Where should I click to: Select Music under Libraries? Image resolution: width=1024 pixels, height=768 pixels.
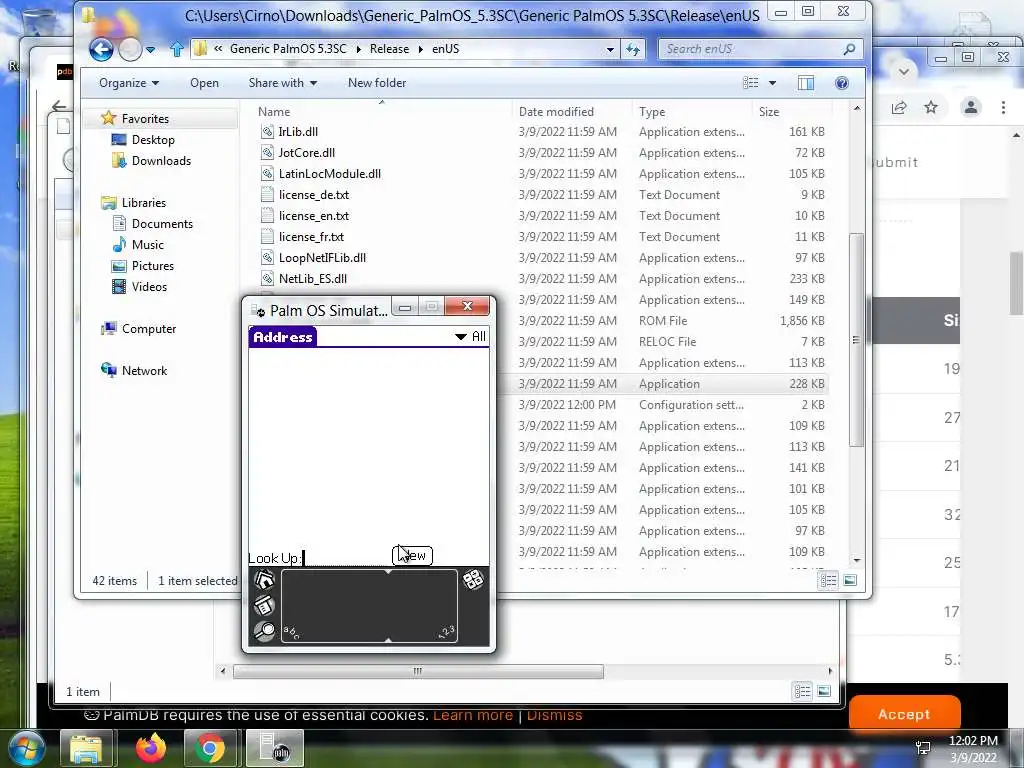click(x=148, y=244)
